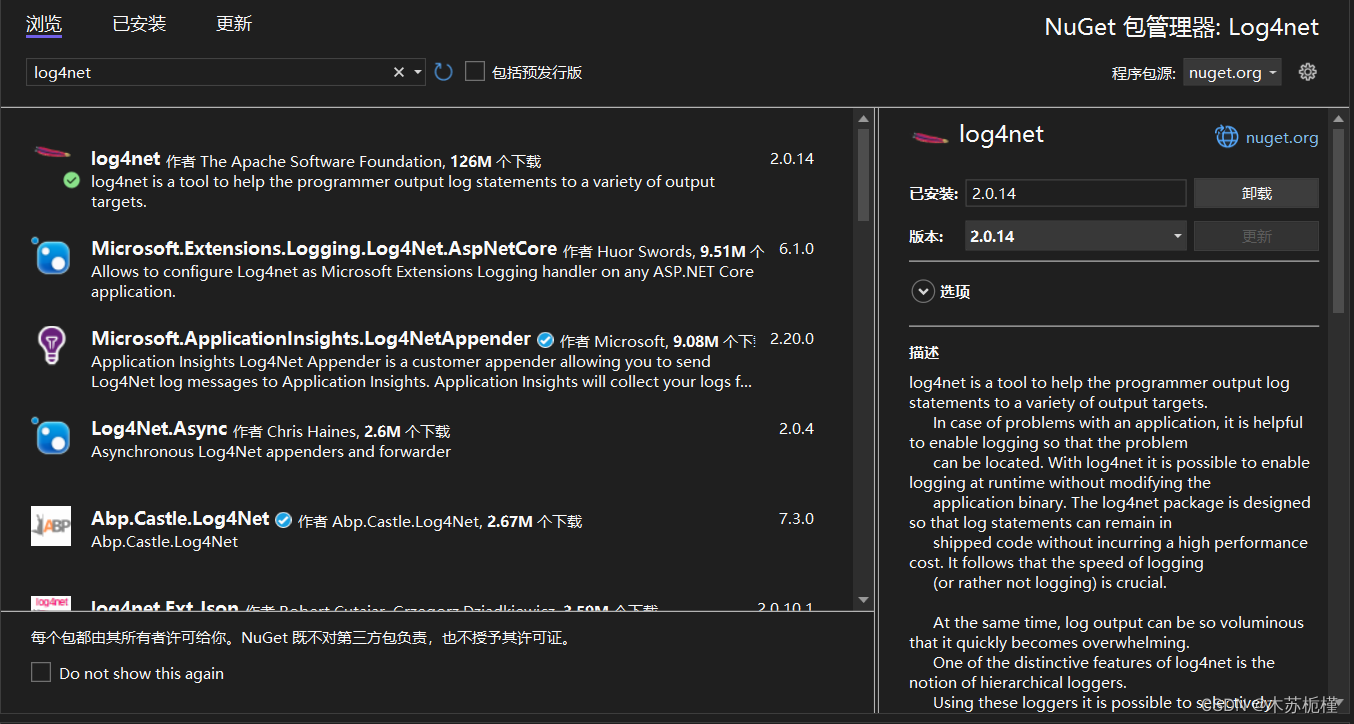Open the 程序包源 nuget.org dropdown

1231,71
